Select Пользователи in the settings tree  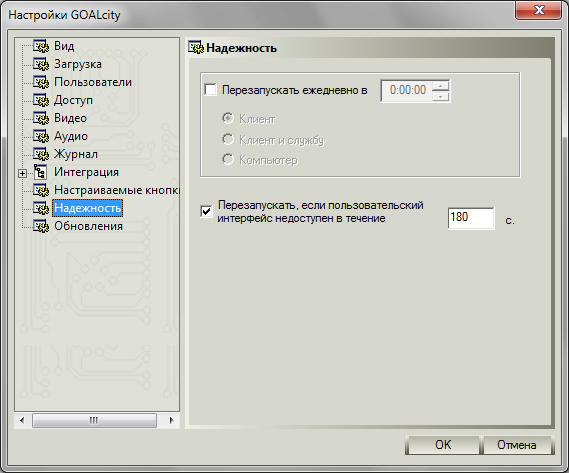pos(93,82)
